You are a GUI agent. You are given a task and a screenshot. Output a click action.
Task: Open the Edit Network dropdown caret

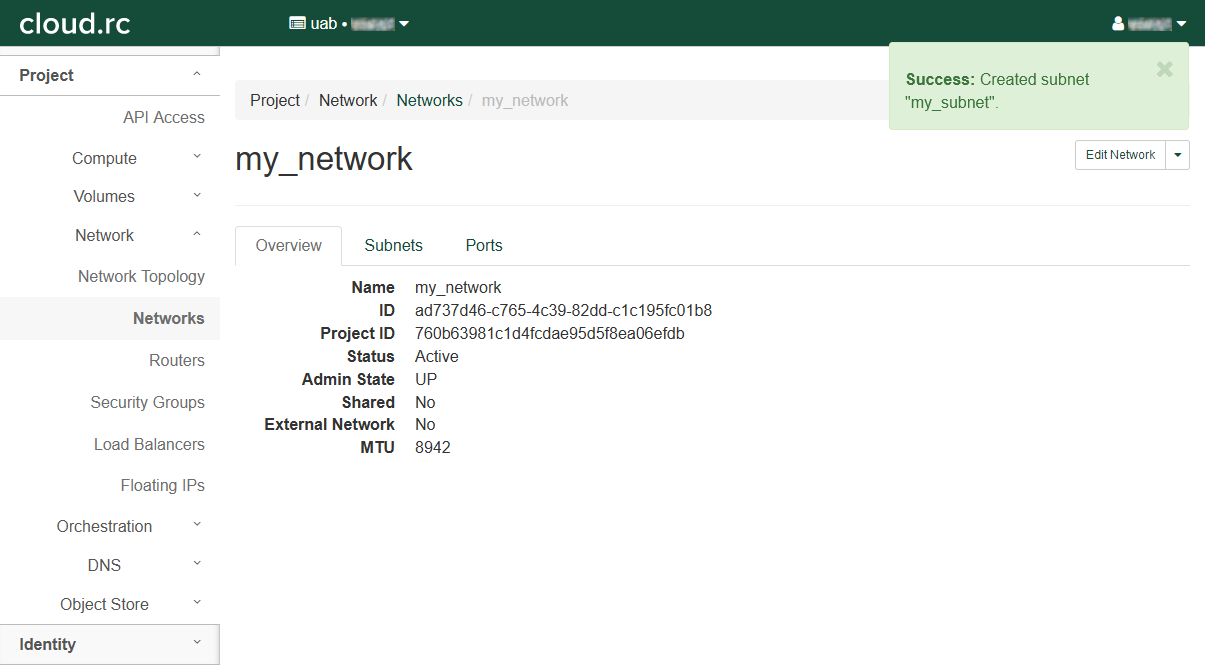[1177, 155]
